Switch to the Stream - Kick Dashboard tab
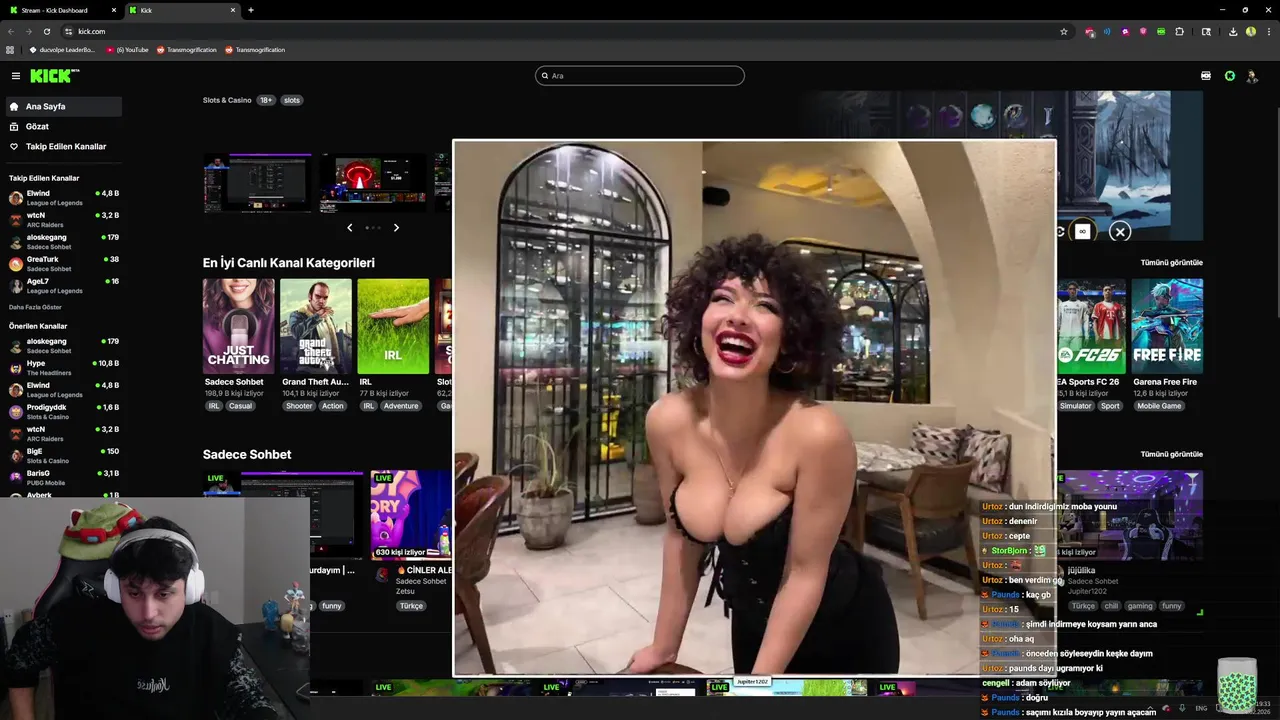The width and height of the screenshot is (1280, 720). coord(60,10)
